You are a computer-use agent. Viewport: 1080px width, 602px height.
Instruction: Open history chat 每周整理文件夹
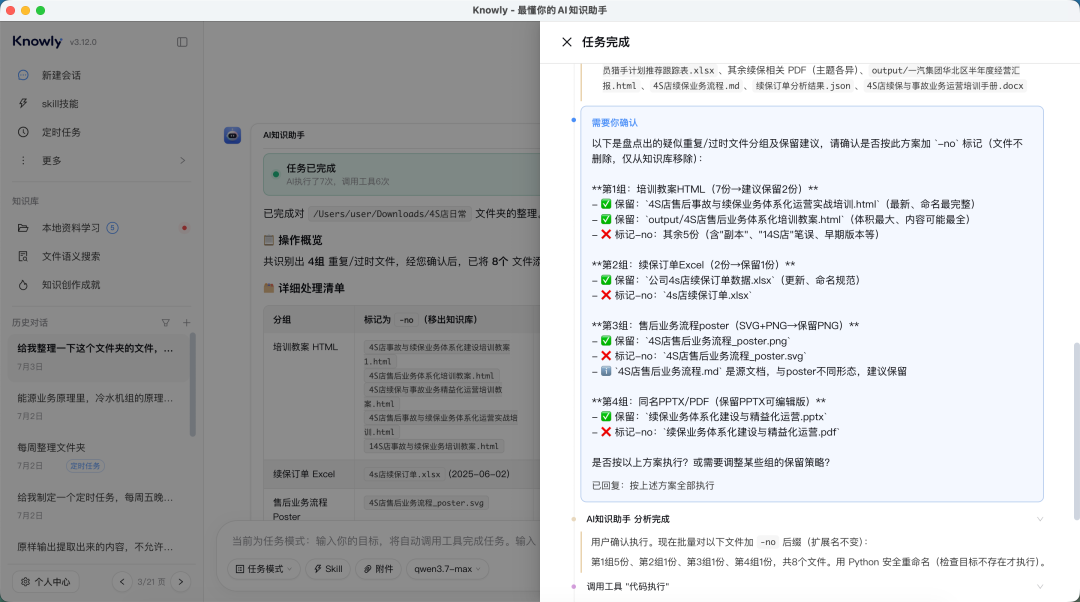pos(99,456)
